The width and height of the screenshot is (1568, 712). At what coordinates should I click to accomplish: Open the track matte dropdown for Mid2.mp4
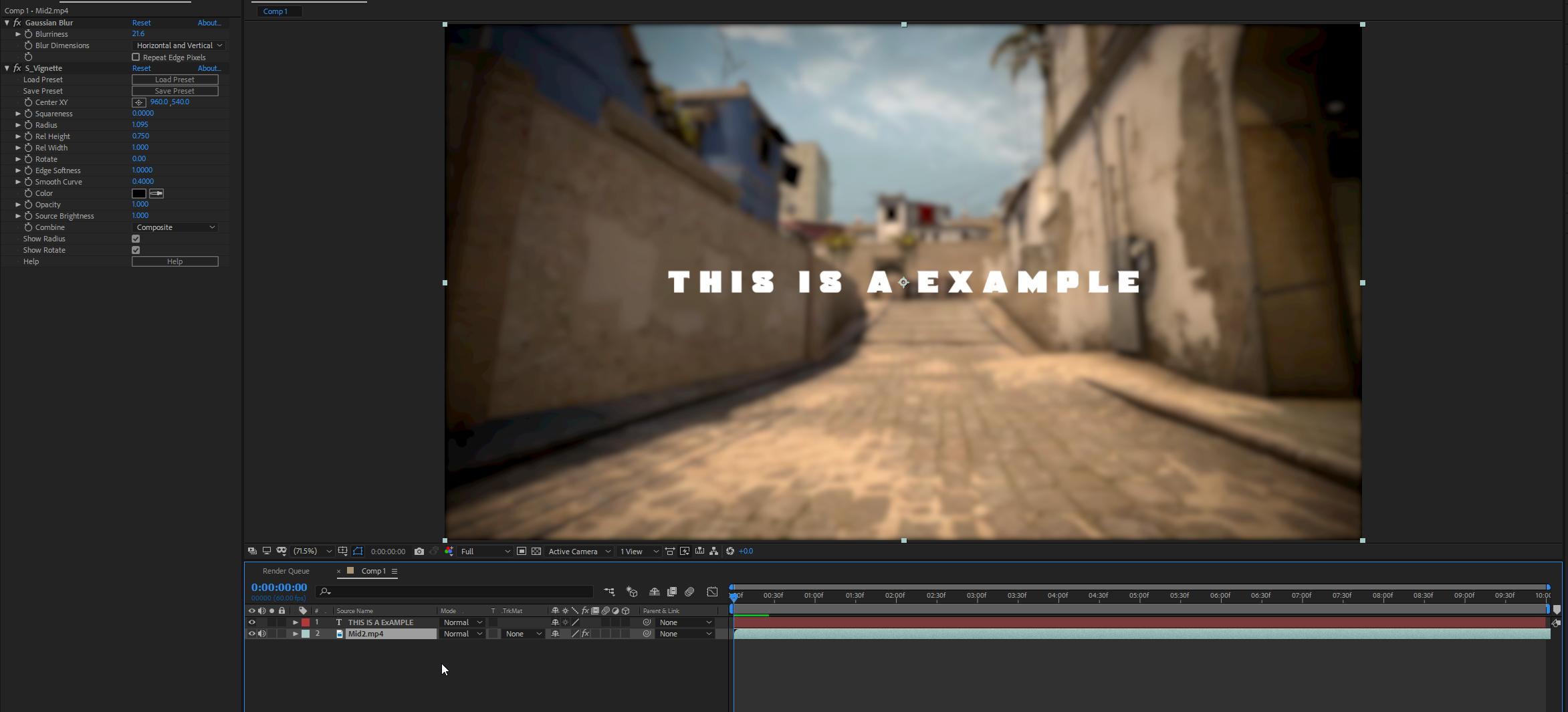pyautogui.click(x=524, y=634)
